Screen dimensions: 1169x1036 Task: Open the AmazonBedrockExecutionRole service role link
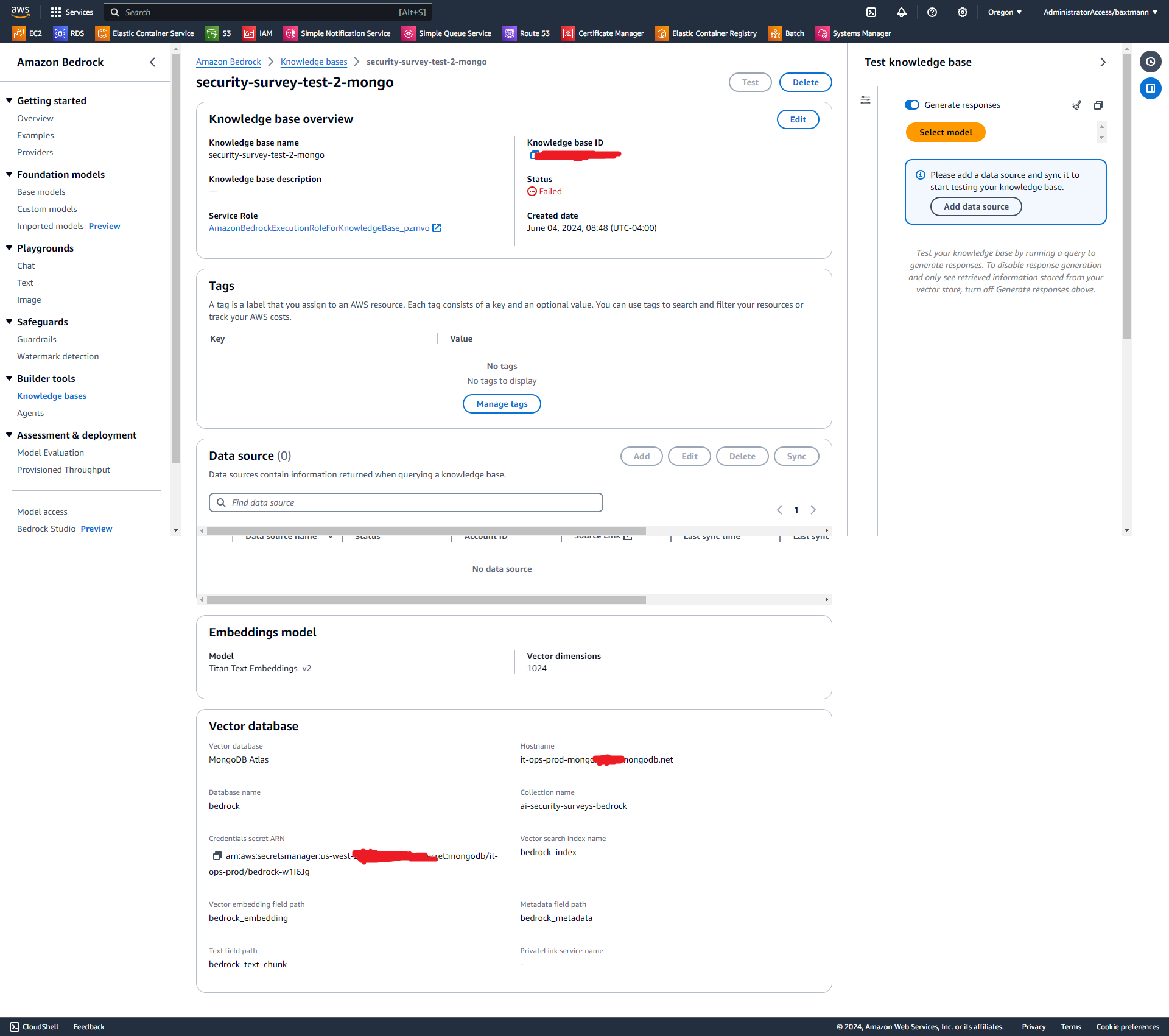pyautogui.click(x=319, y=228)
